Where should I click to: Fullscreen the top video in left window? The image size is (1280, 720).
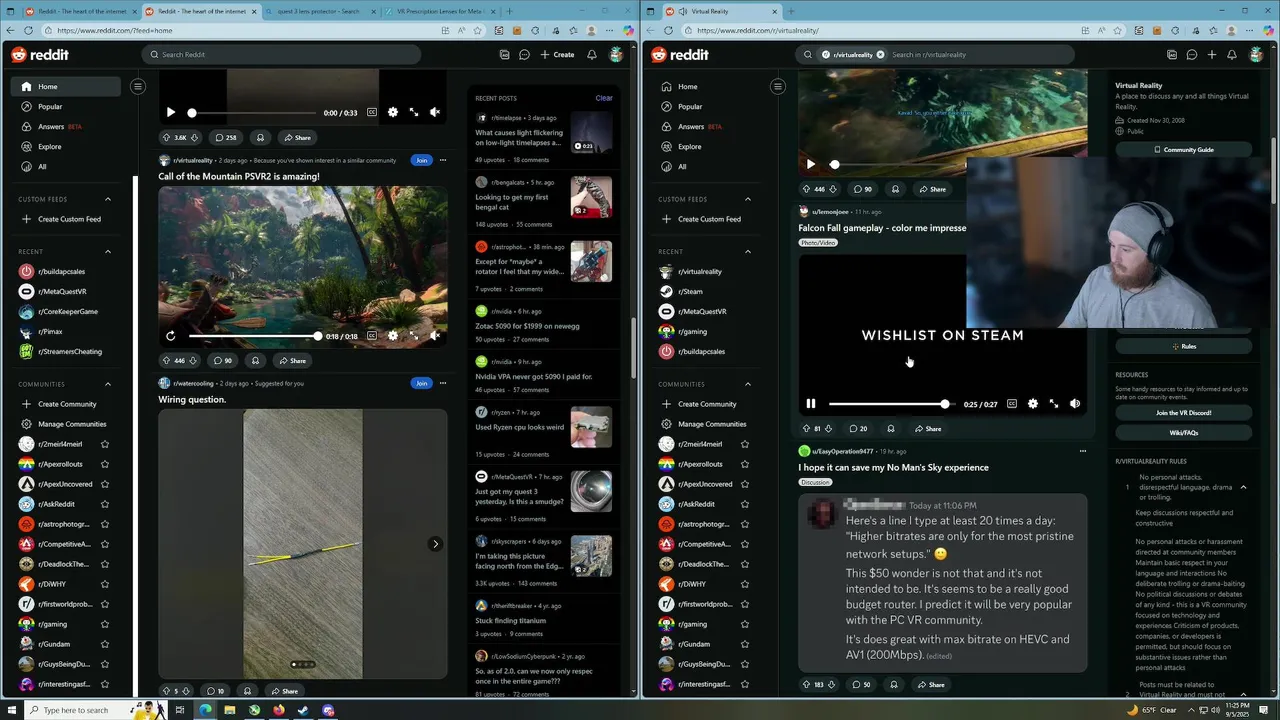click(414, 113)
